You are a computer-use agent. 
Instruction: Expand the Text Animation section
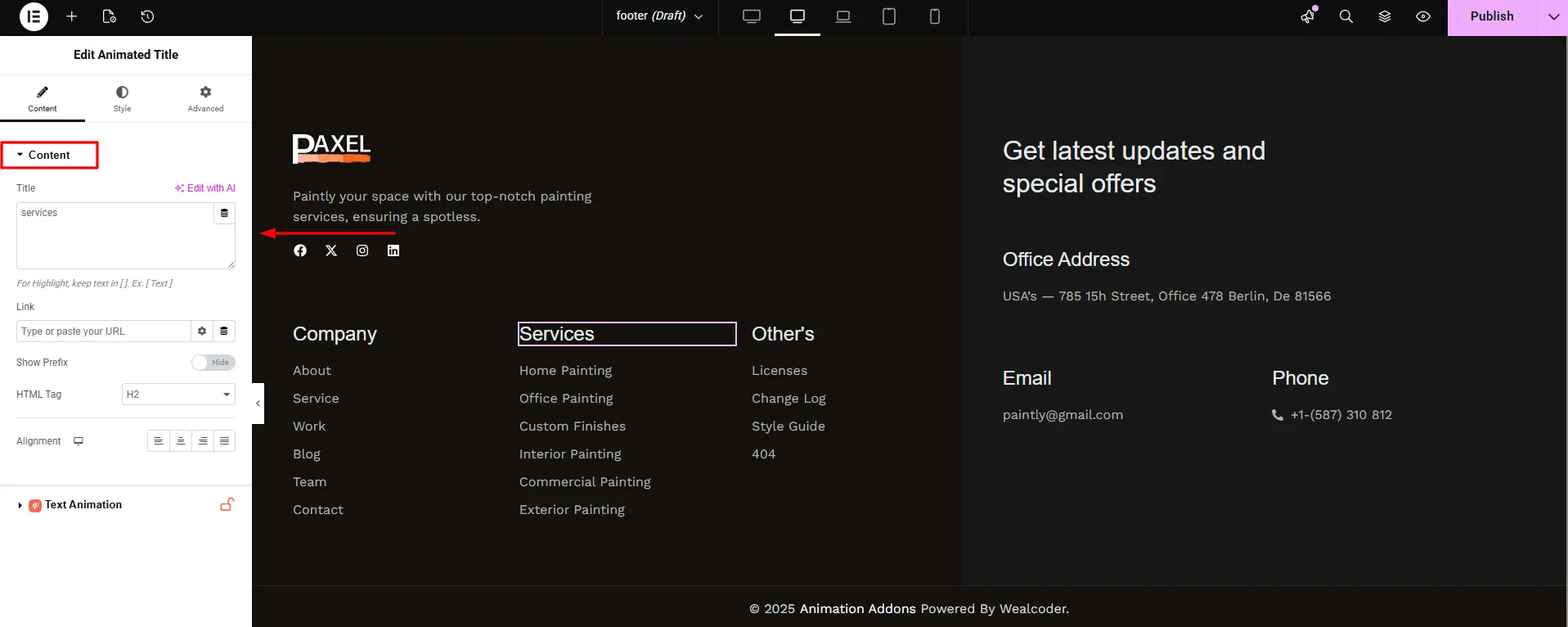[83, 505]
